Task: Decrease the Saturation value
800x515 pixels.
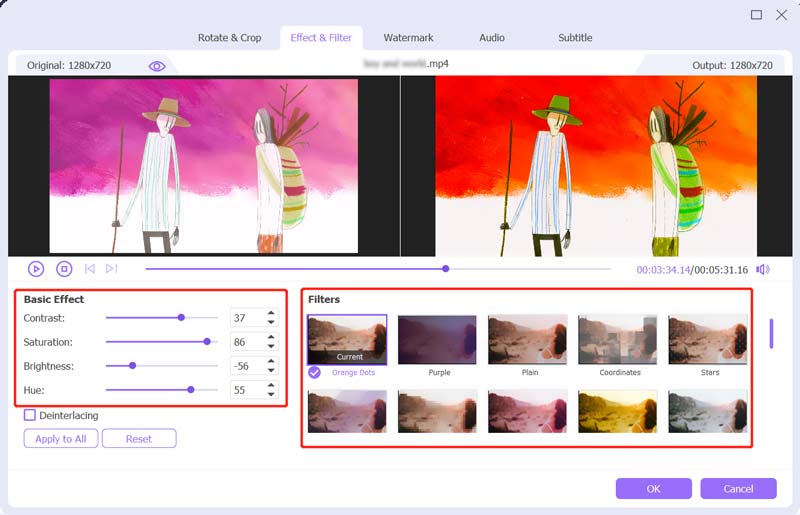Action: 271,346
